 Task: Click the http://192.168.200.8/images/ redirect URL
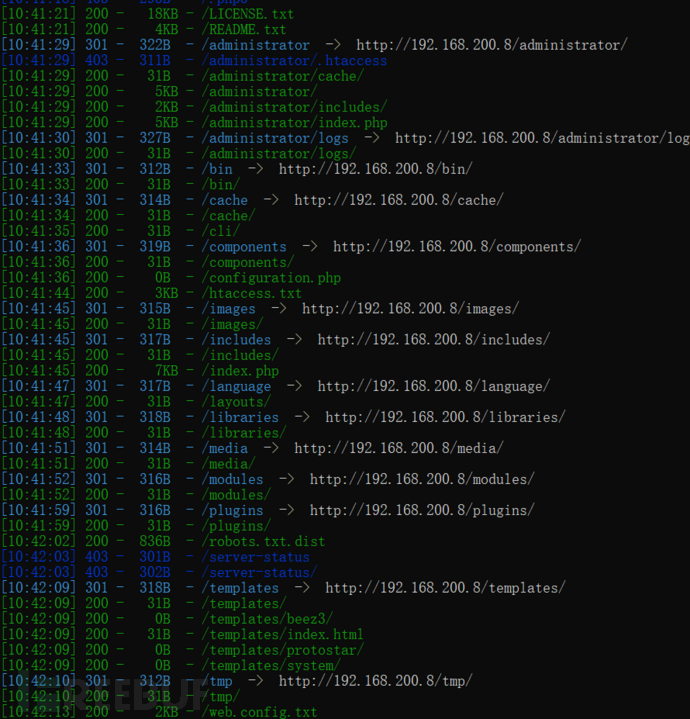pos(410,309)
